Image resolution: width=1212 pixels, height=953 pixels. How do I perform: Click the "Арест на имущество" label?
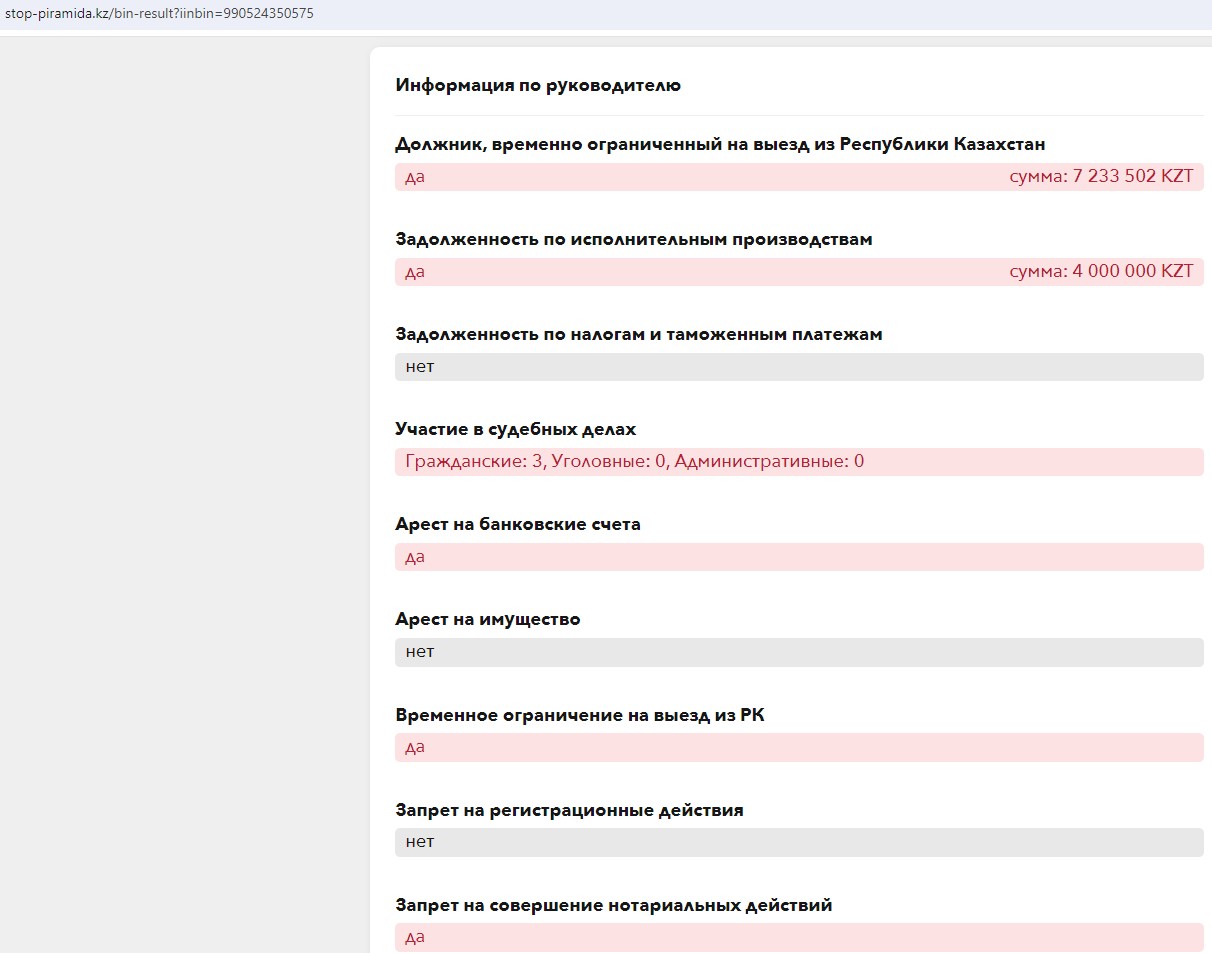pos(488,619)
